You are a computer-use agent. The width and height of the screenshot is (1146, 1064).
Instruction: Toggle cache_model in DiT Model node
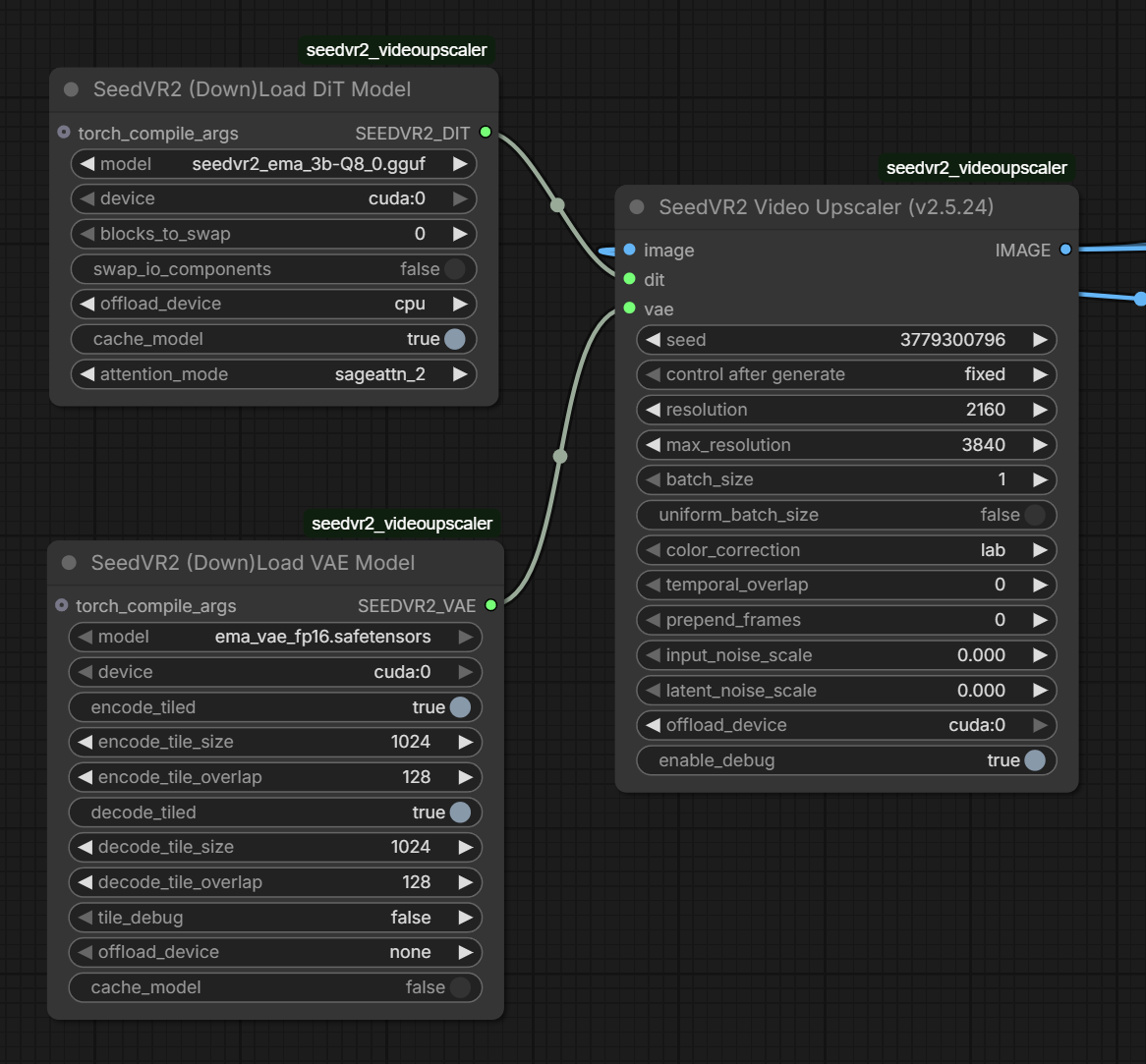[x=274, y=339]
